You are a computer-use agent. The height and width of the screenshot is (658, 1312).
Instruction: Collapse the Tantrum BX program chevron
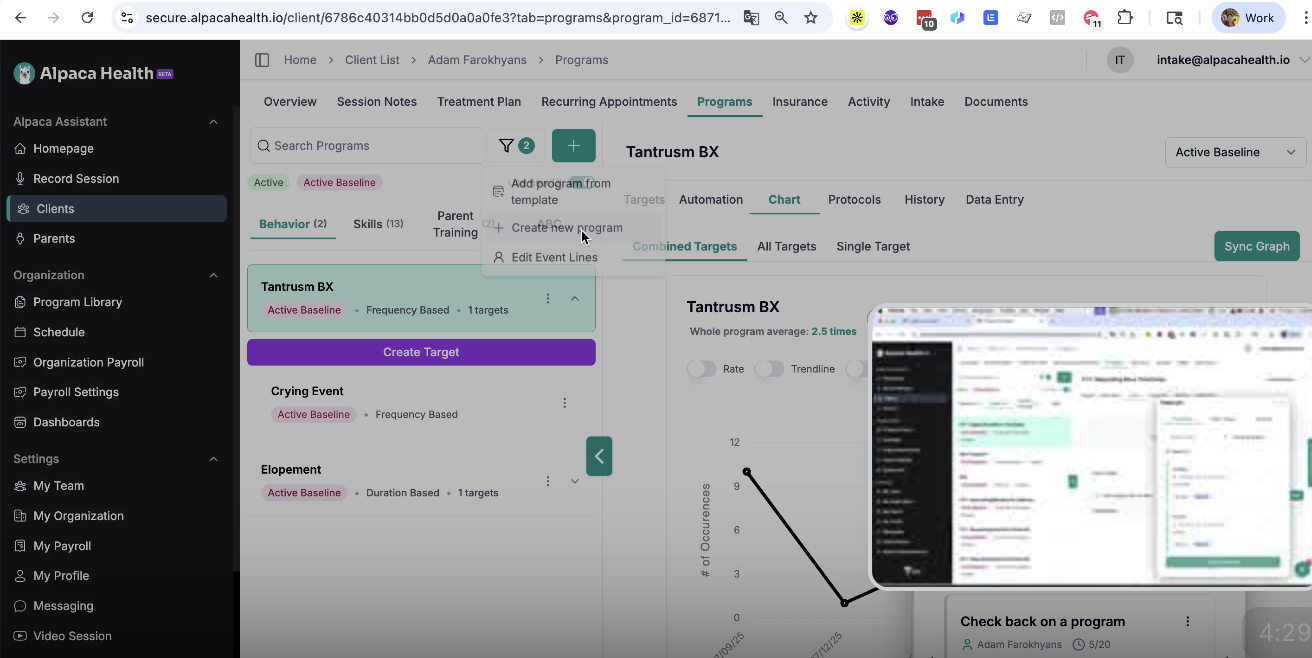[575, 298]
